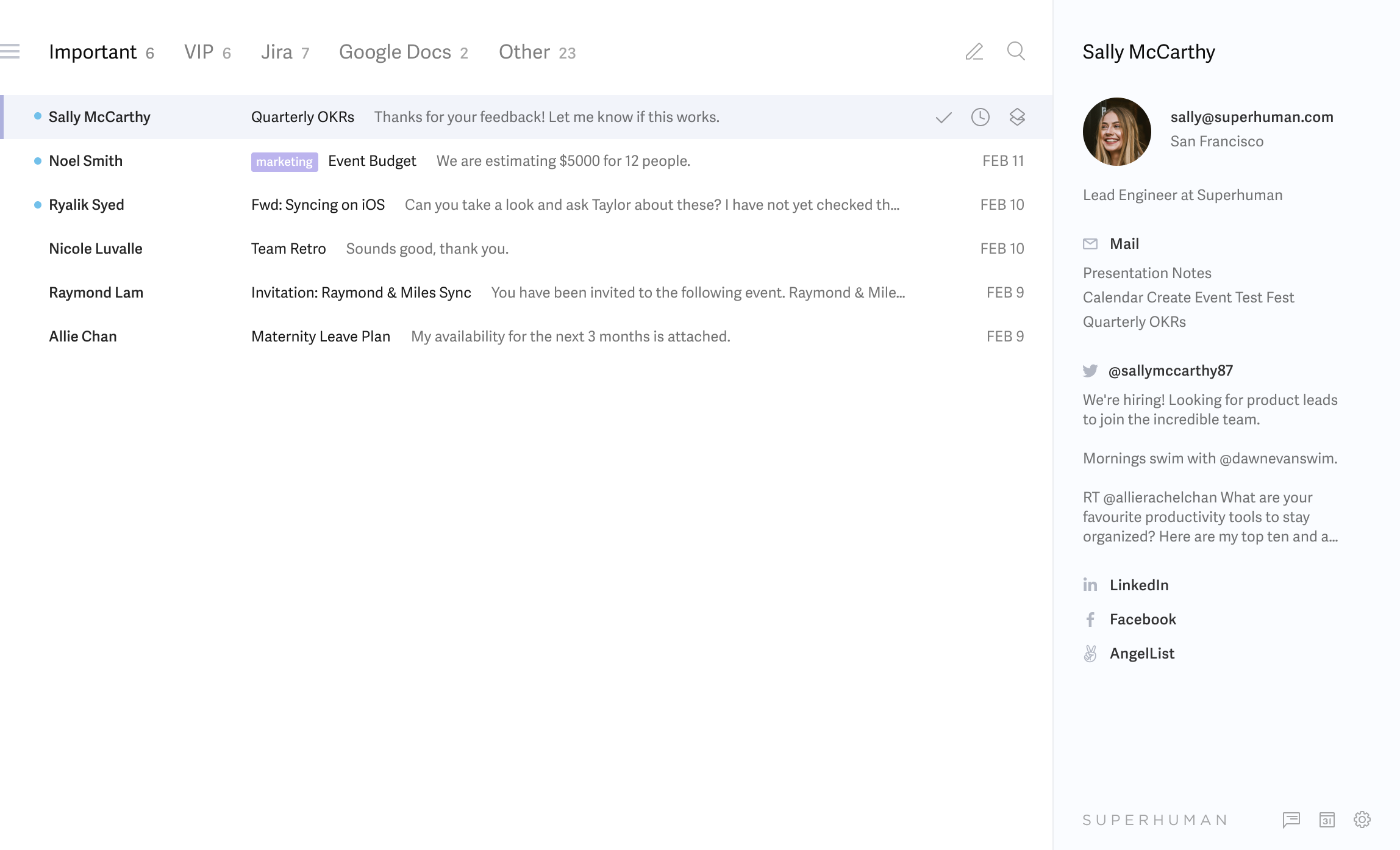Select the Twitter icon next to @sallymccarthy87
Viewport: 1400px width, 850px height.
(x=1090, y=370)
